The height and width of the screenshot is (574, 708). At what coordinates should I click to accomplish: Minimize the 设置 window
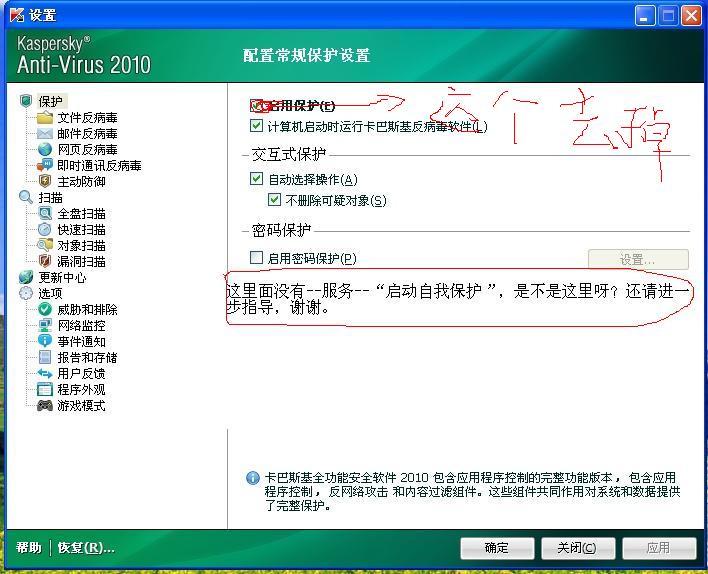(x=644, y=16)
